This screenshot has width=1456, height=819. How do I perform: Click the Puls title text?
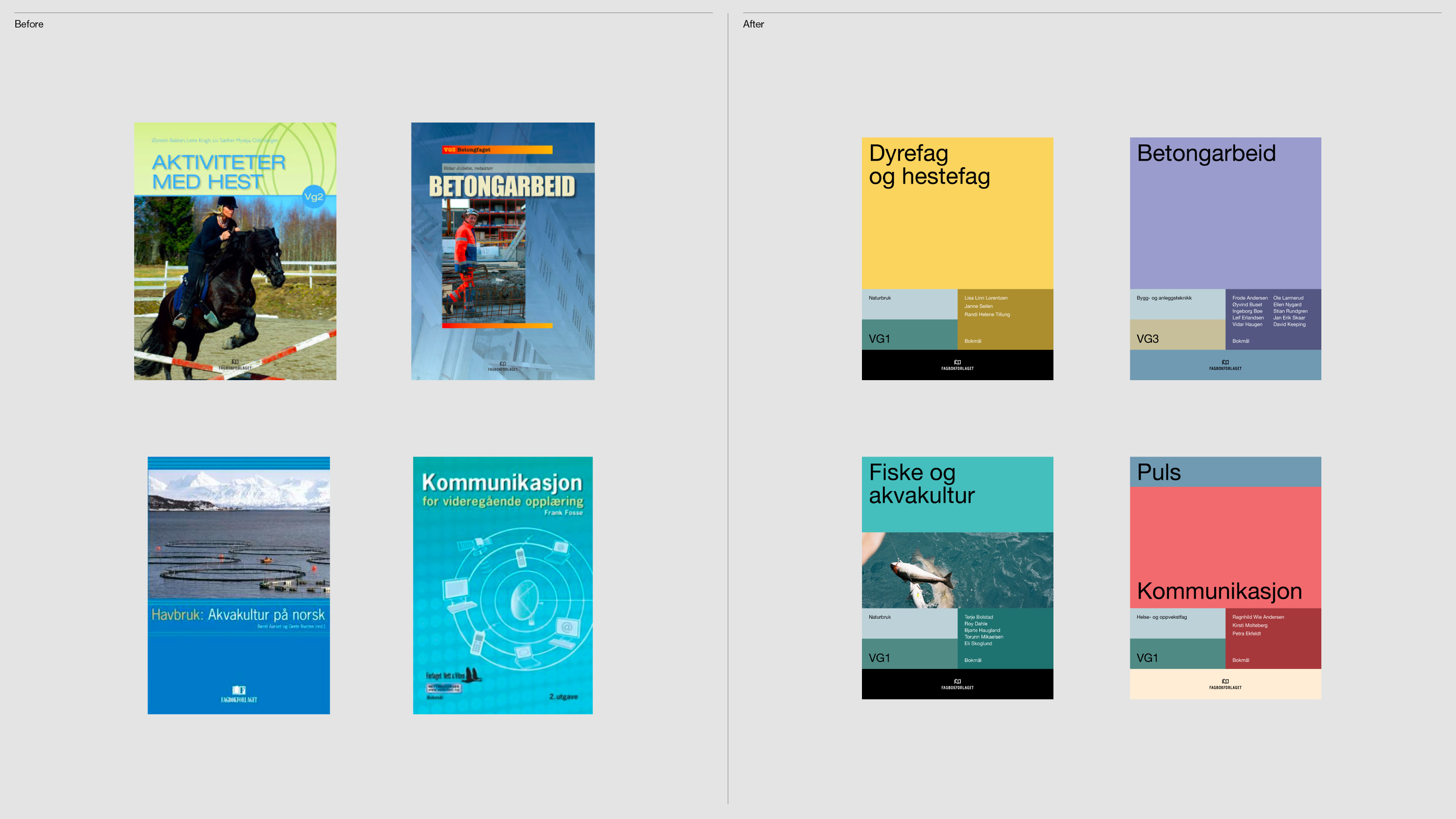pyautogui.click(x=1159, y=472)
